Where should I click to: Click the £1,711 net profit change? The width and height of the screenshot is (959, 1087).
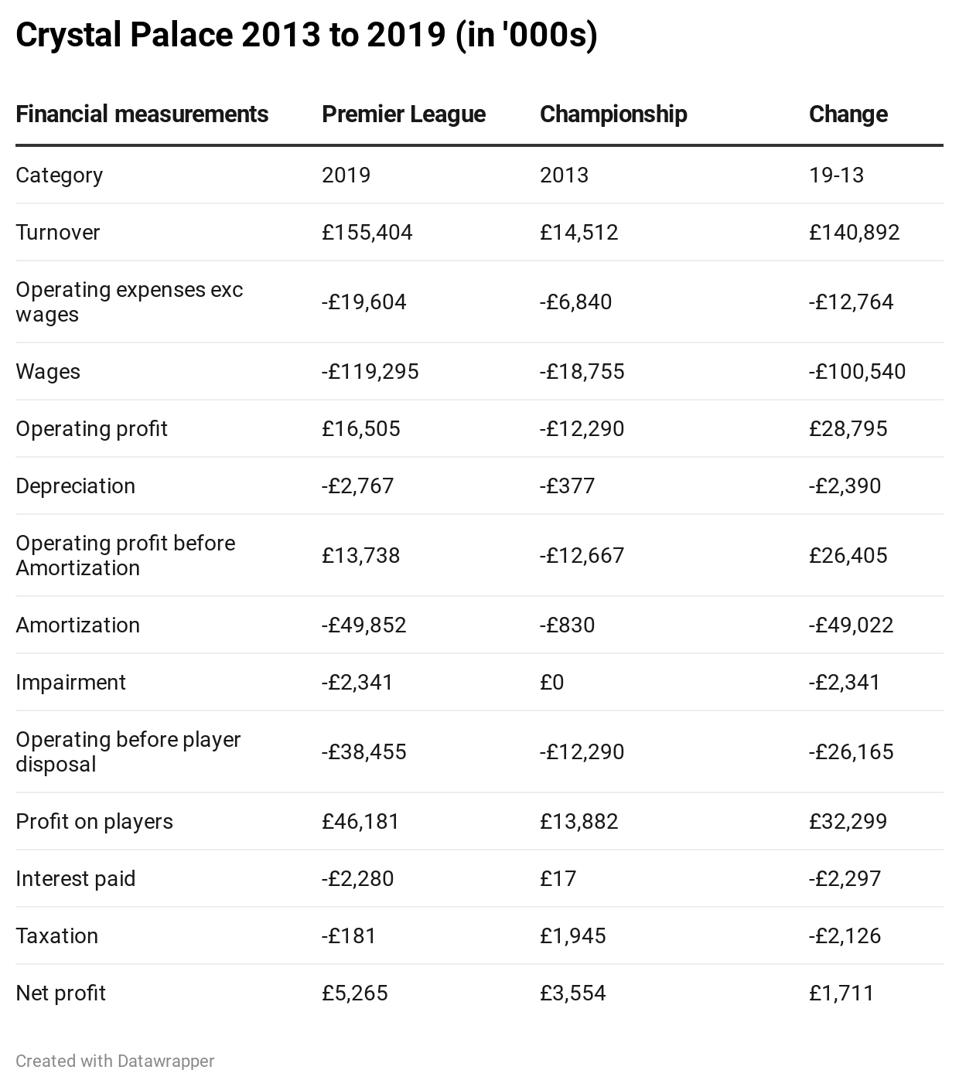tap(841, 993)
